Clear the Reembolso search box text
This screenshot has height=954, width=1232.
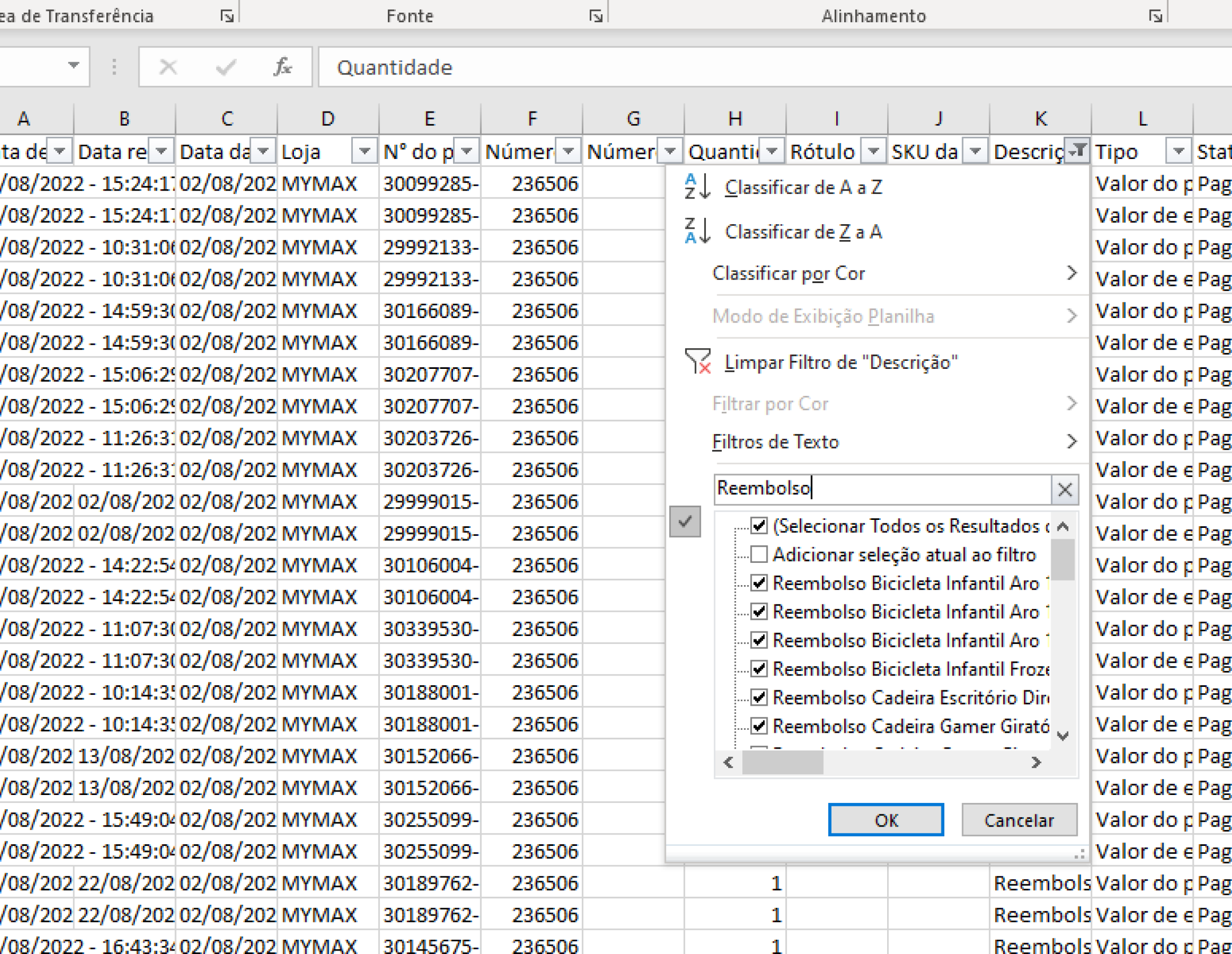pos(1064,490)
